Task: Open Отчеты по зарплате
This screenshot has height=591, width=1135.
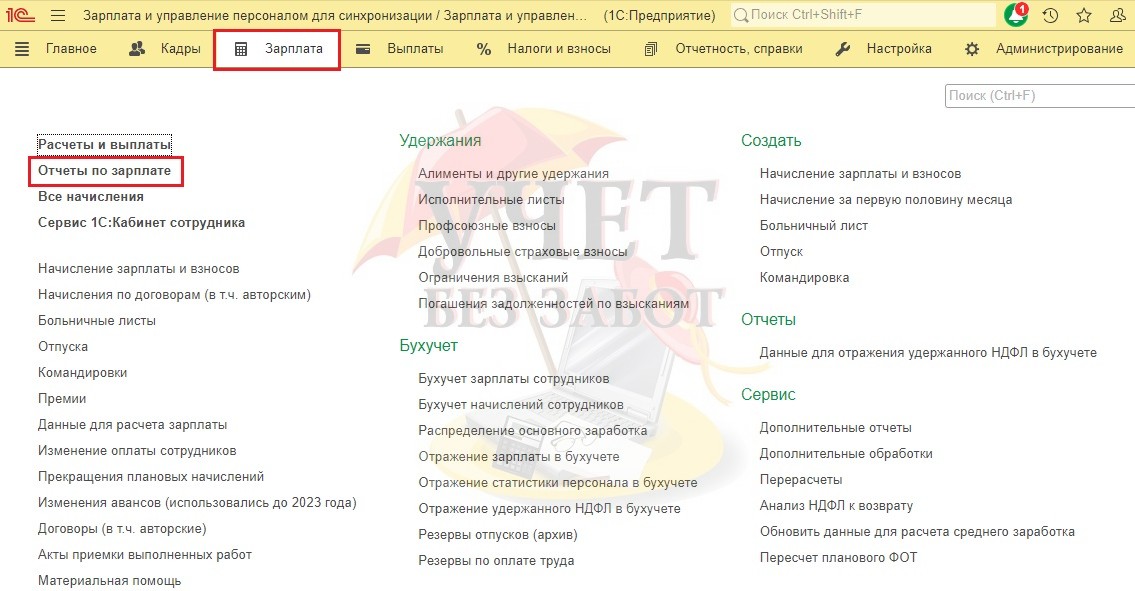Action: click(104, 170)
